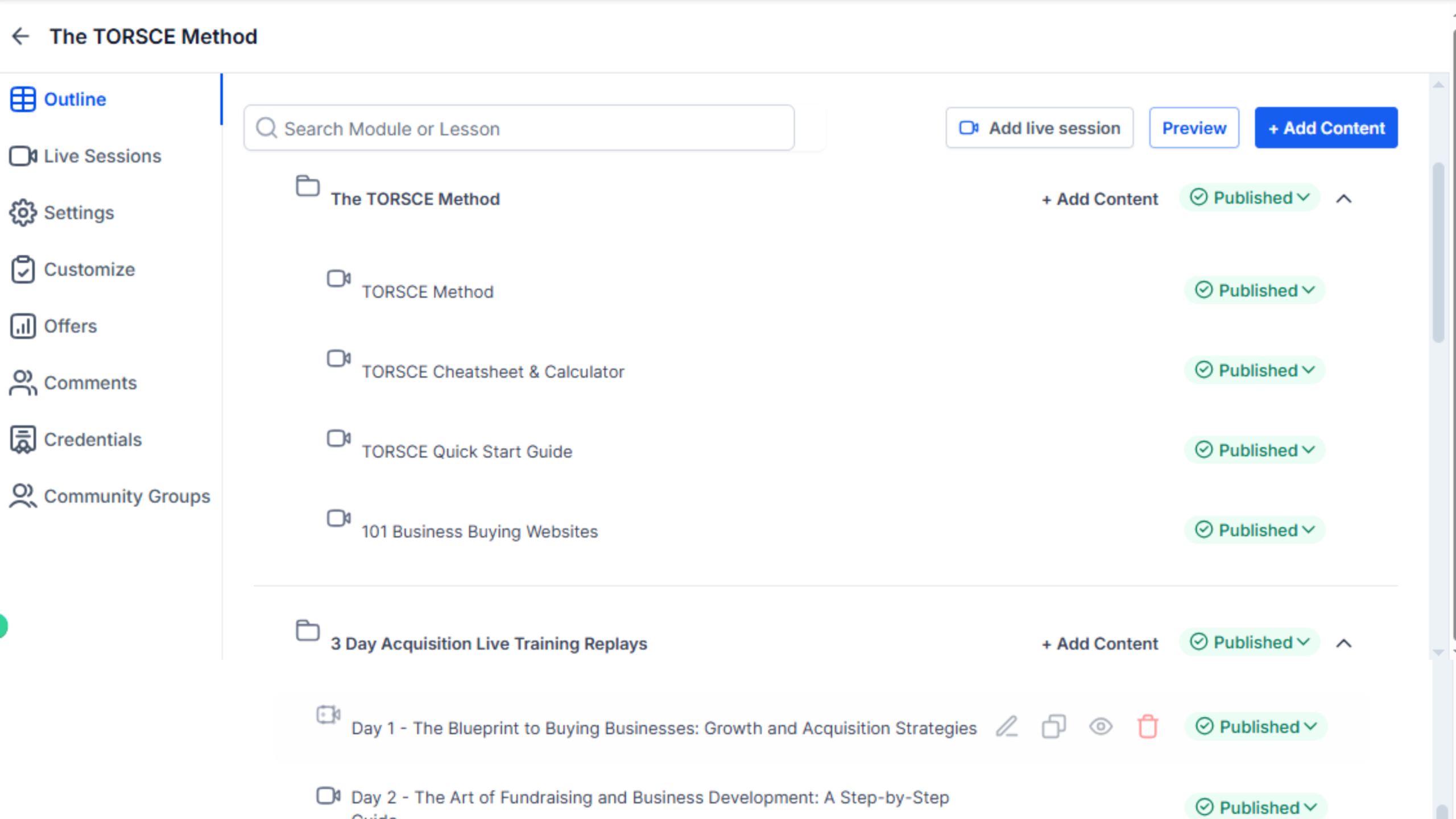Open Published dropdown for TORSCE Method lesson
The width and height of the screenshot is (1456, 819).
[x=1255, y=290]
